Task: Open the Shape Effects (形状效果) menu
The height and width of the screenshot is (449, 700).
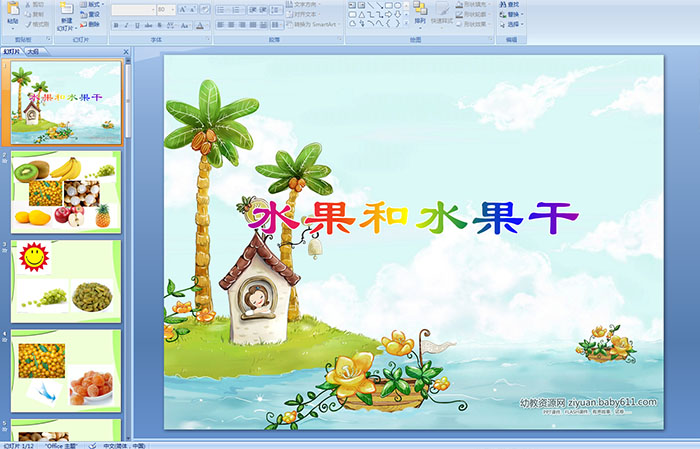Action: pyautogui.click(x=471, y=24)
